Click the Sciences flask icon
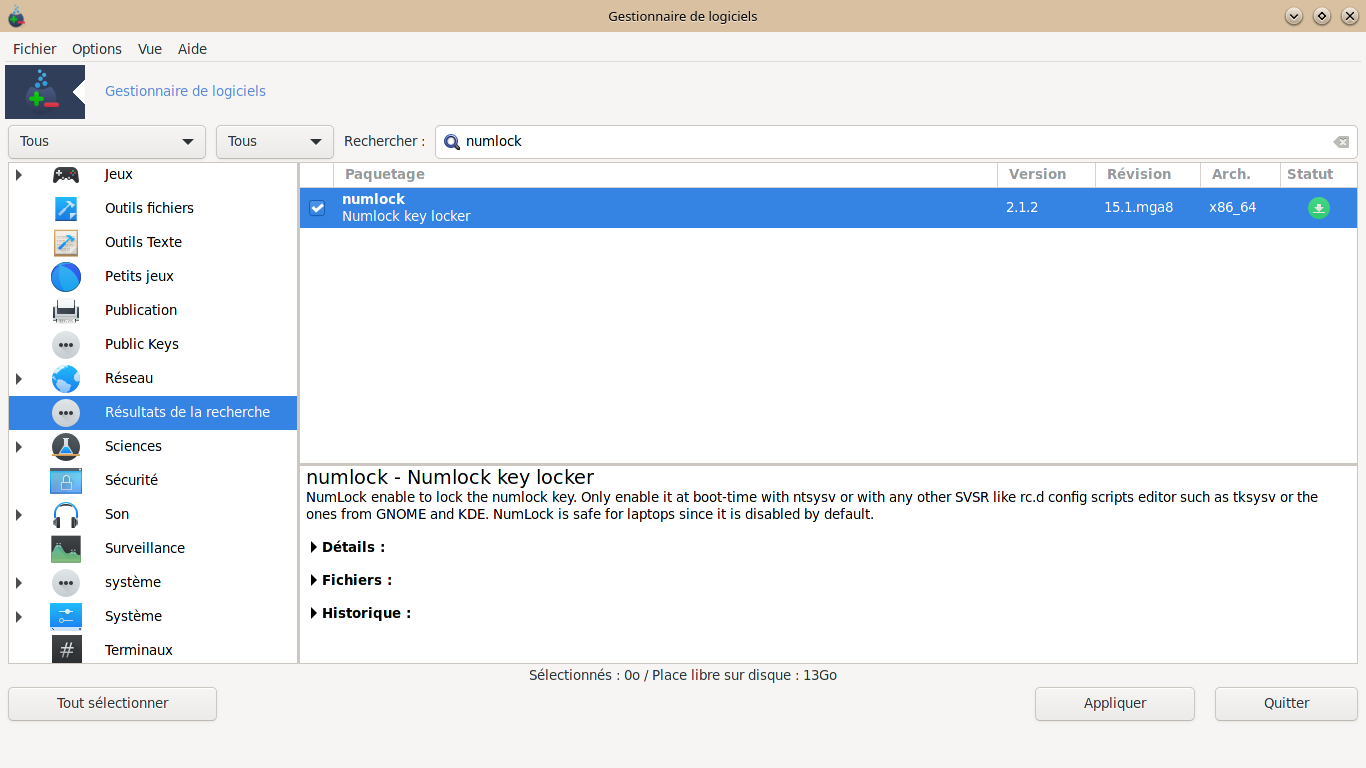The image size is (1366, 768). coord(66,447)
